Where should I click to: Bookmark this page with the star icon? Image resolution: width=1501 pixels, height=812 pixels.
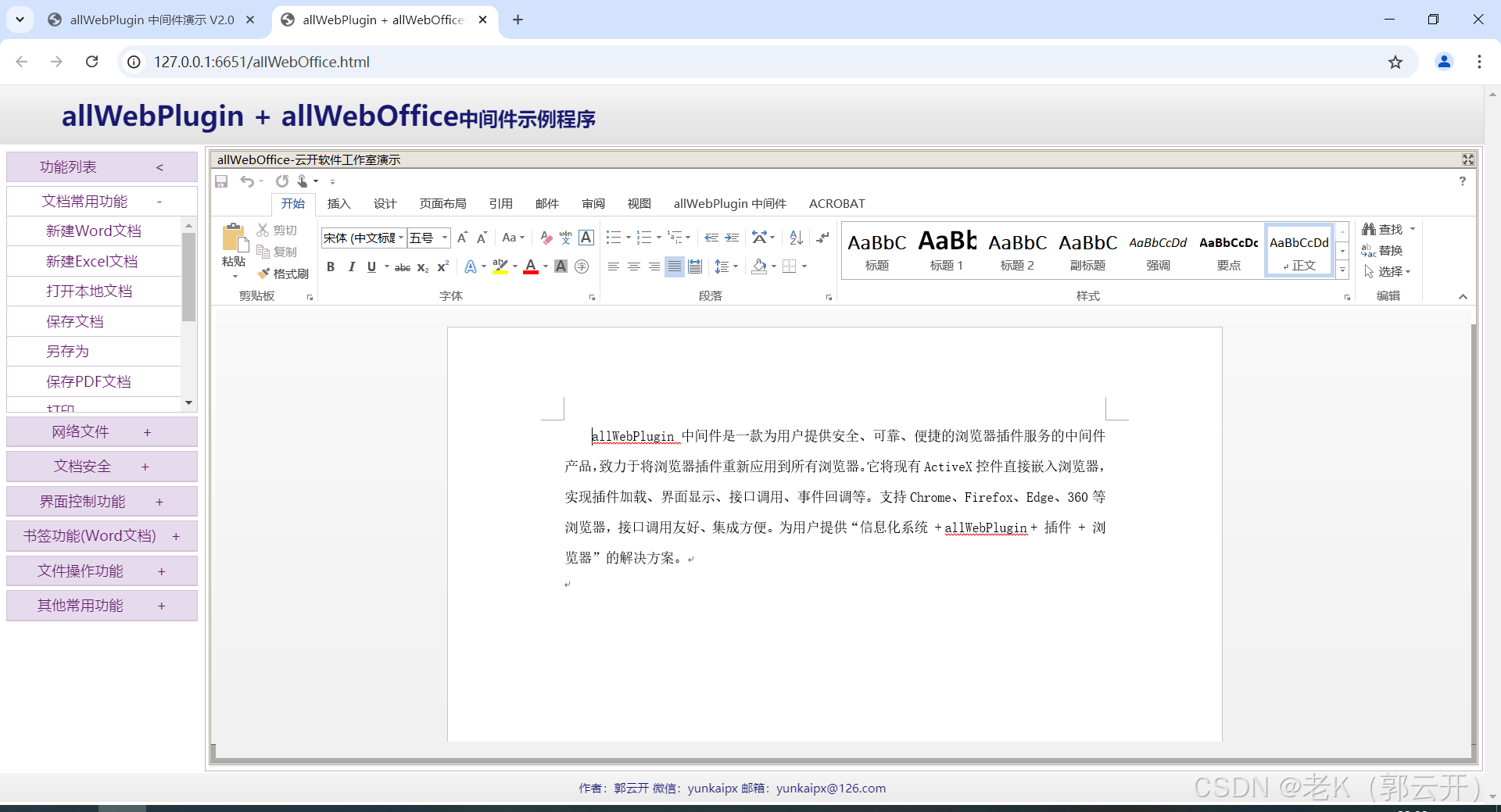point(1395,62)
